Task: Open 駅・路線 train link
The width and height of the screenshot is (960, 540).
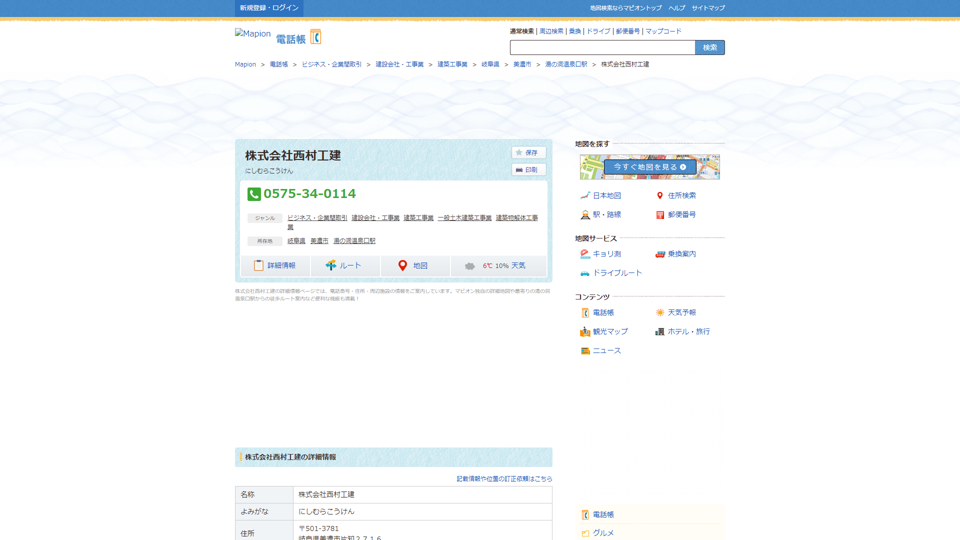Action: [x=606, y=215]
